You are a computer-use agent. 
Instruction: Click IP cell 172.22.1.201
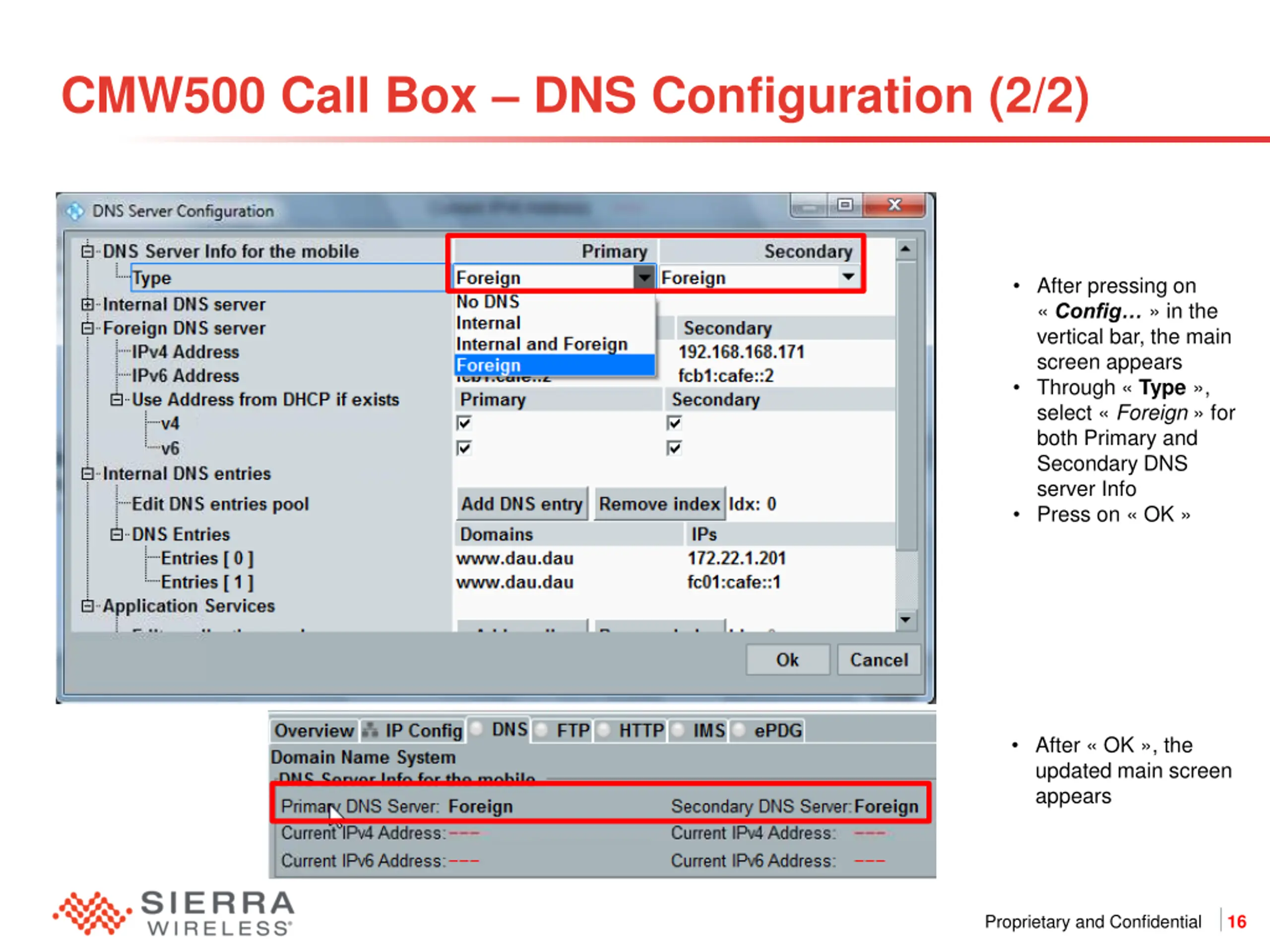tap(737, 558)
